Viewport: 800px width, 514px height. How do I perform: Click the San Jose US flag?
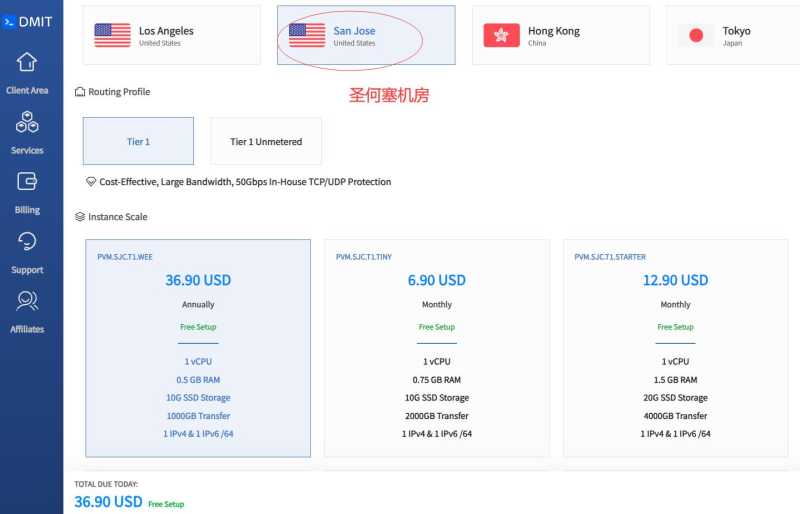[307, 35]
